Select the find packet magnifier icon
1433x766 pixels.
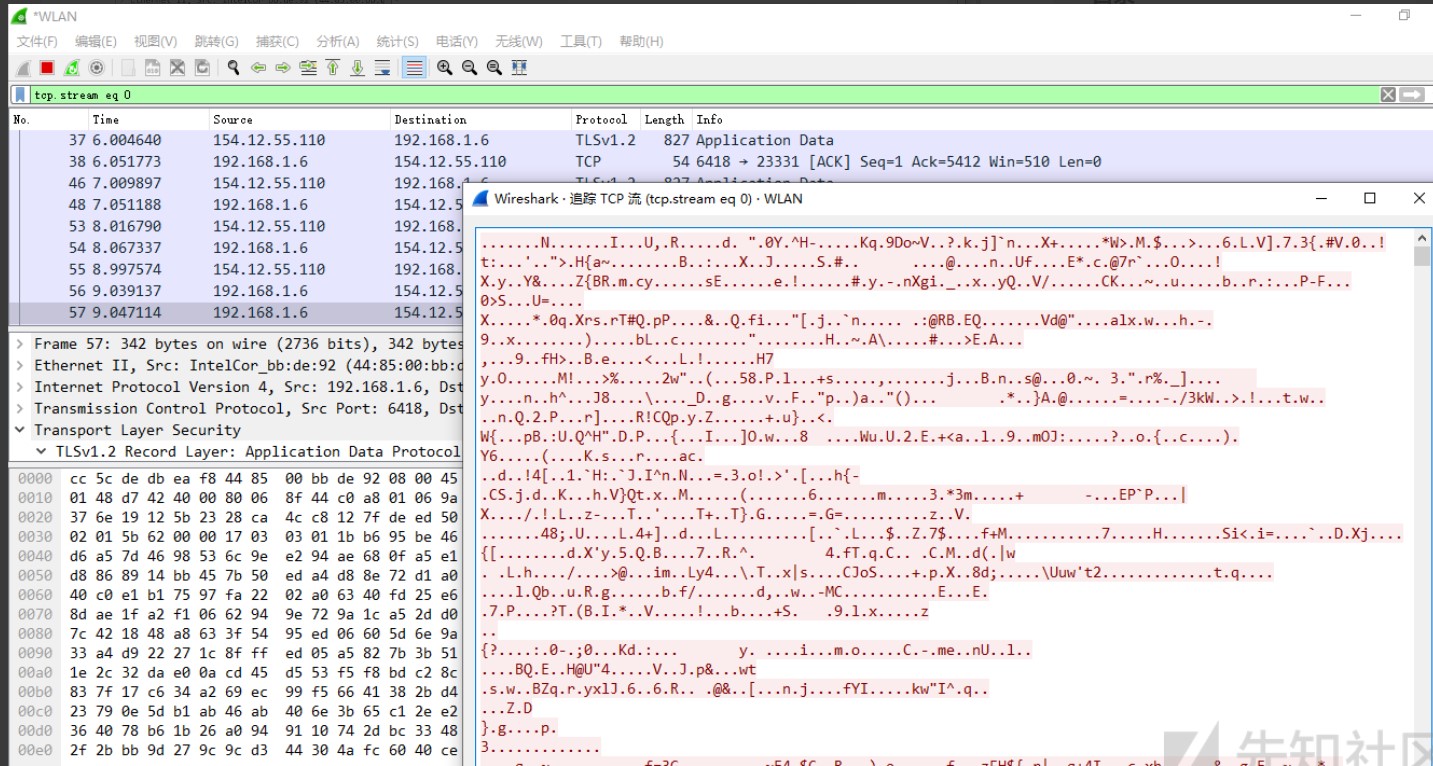point(231,67)
